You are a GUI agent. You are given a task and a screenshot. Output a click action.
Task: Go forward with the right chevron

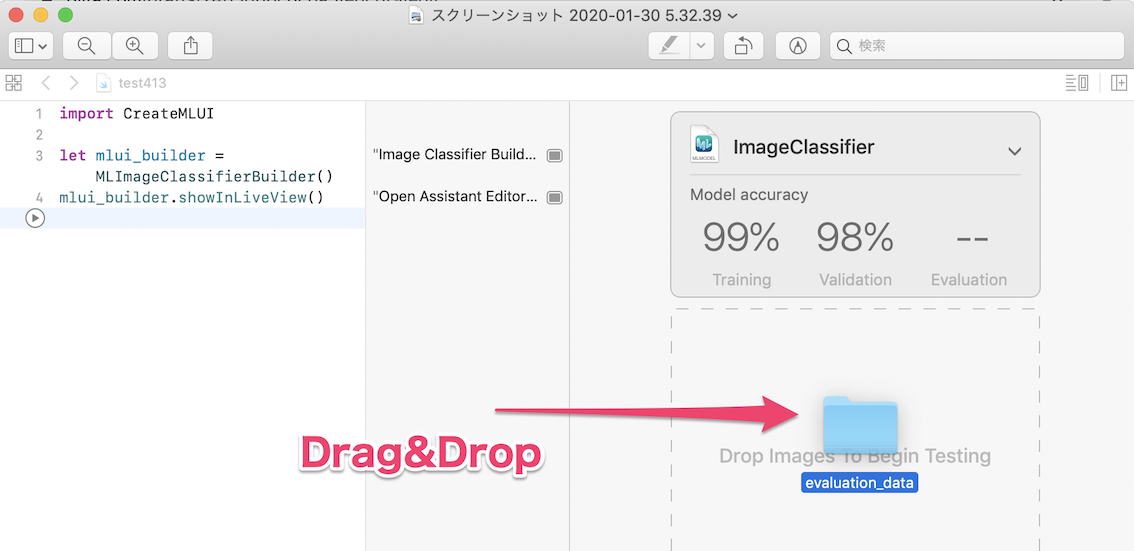(74, 83)
